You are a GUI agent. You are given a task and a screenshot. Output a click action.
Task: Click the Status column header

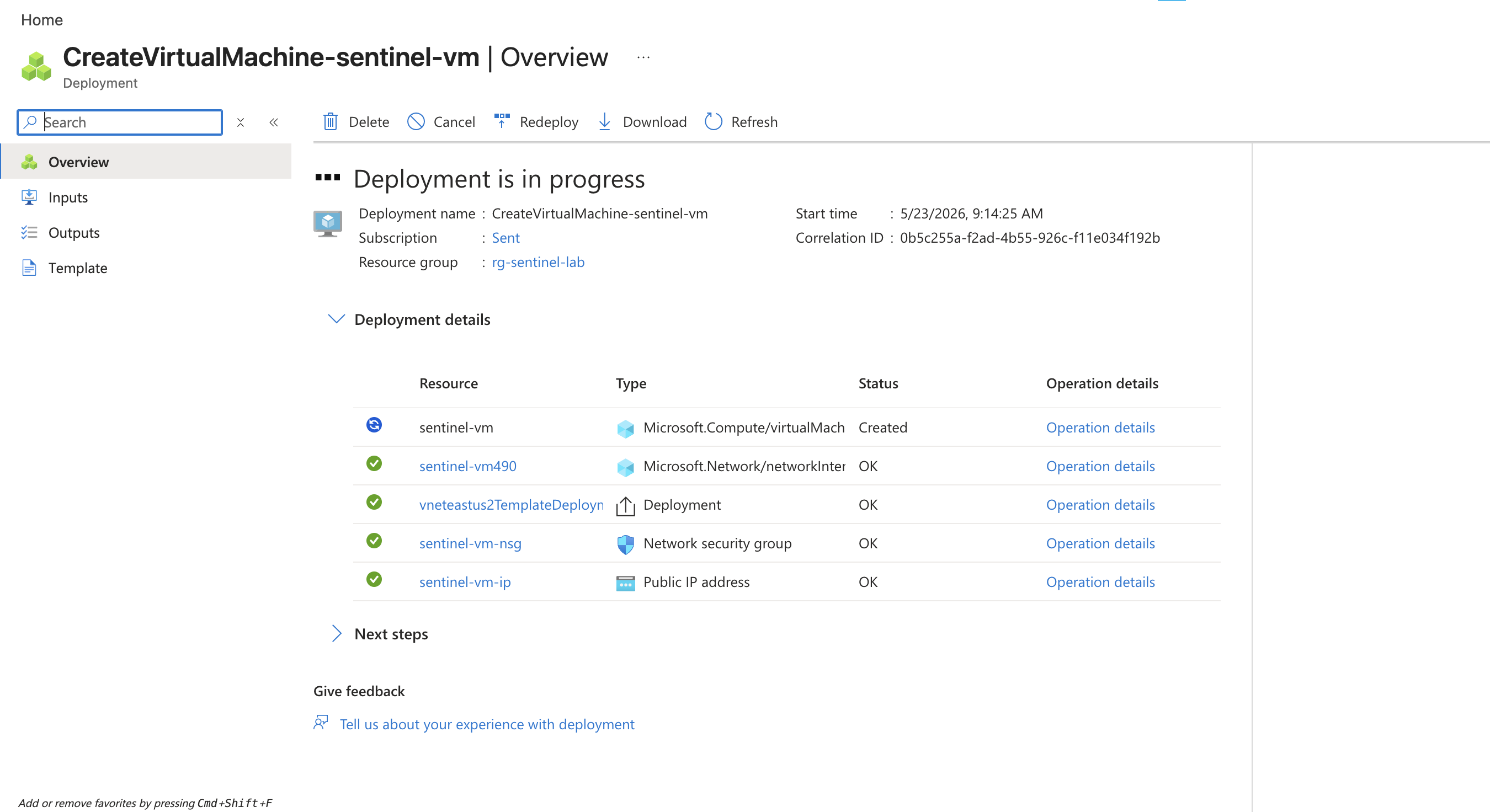click(878, 383)
